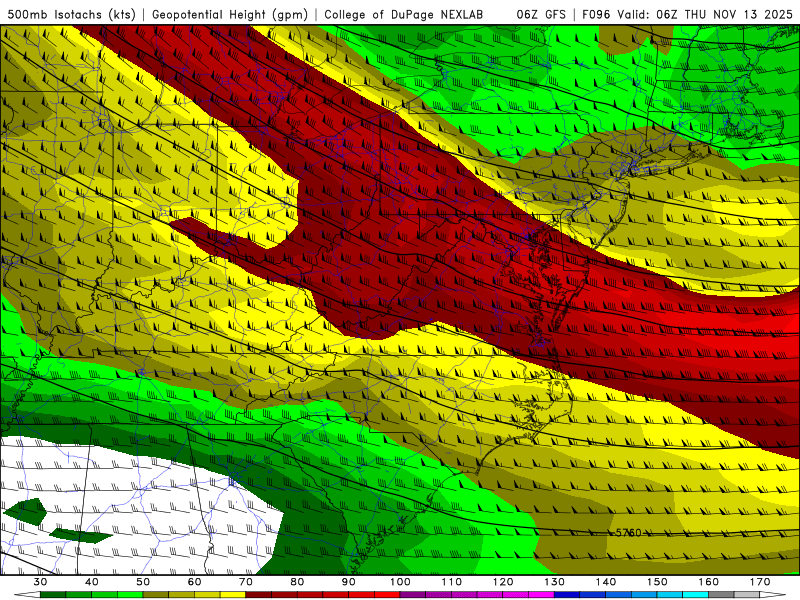Click the 140 value on the legend scale
Image resolution: width=800 pixels, height=600 pixels.
pyautogui.click(x=606, y=582)
